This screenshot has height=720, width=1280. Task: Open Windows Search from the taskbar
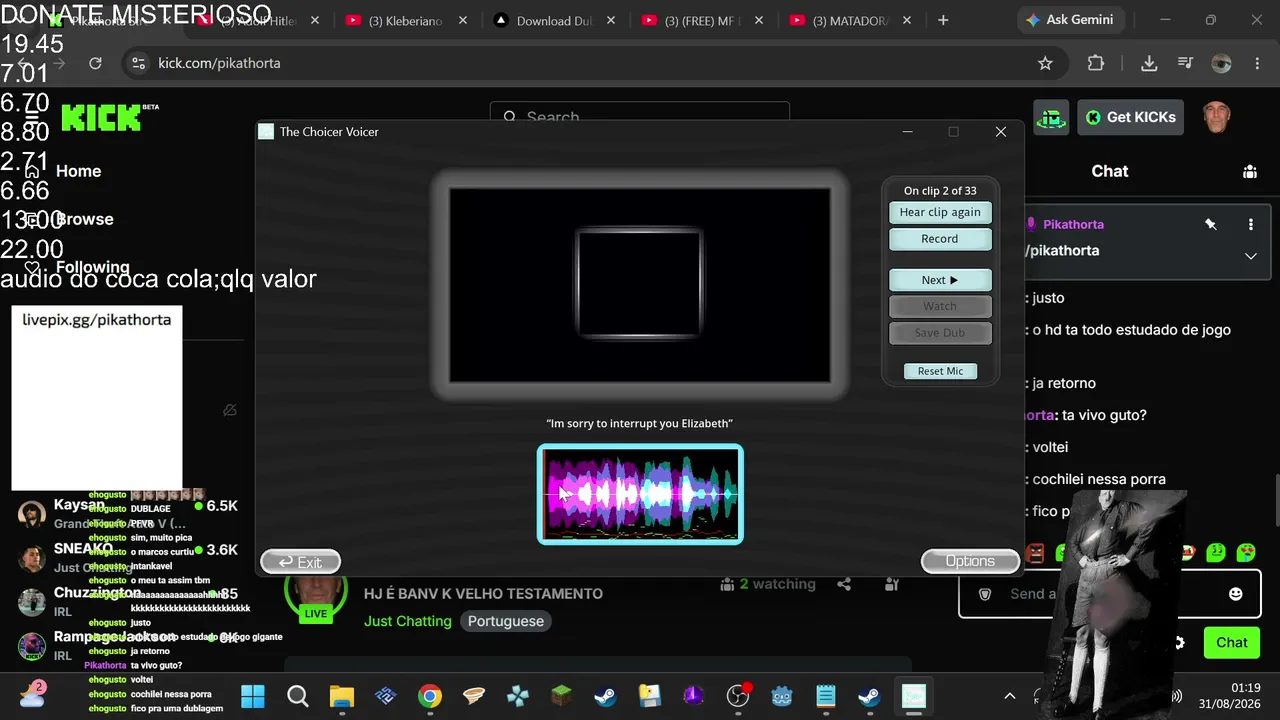coord(297,696)
